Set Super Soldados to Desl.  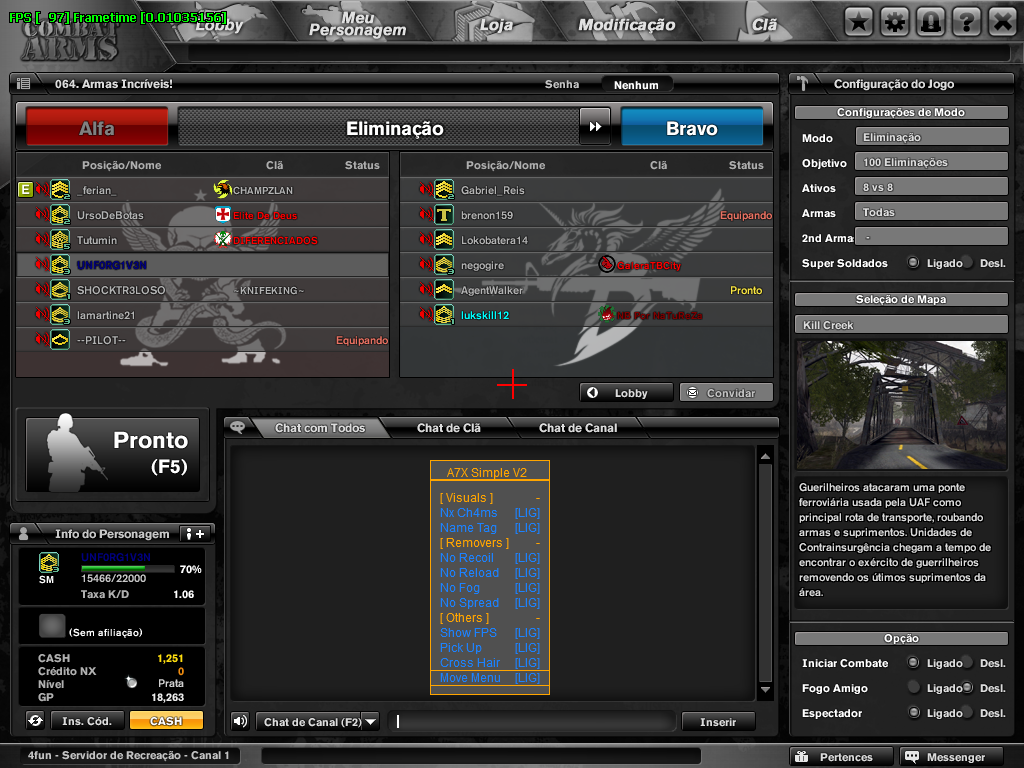(967, 263)
